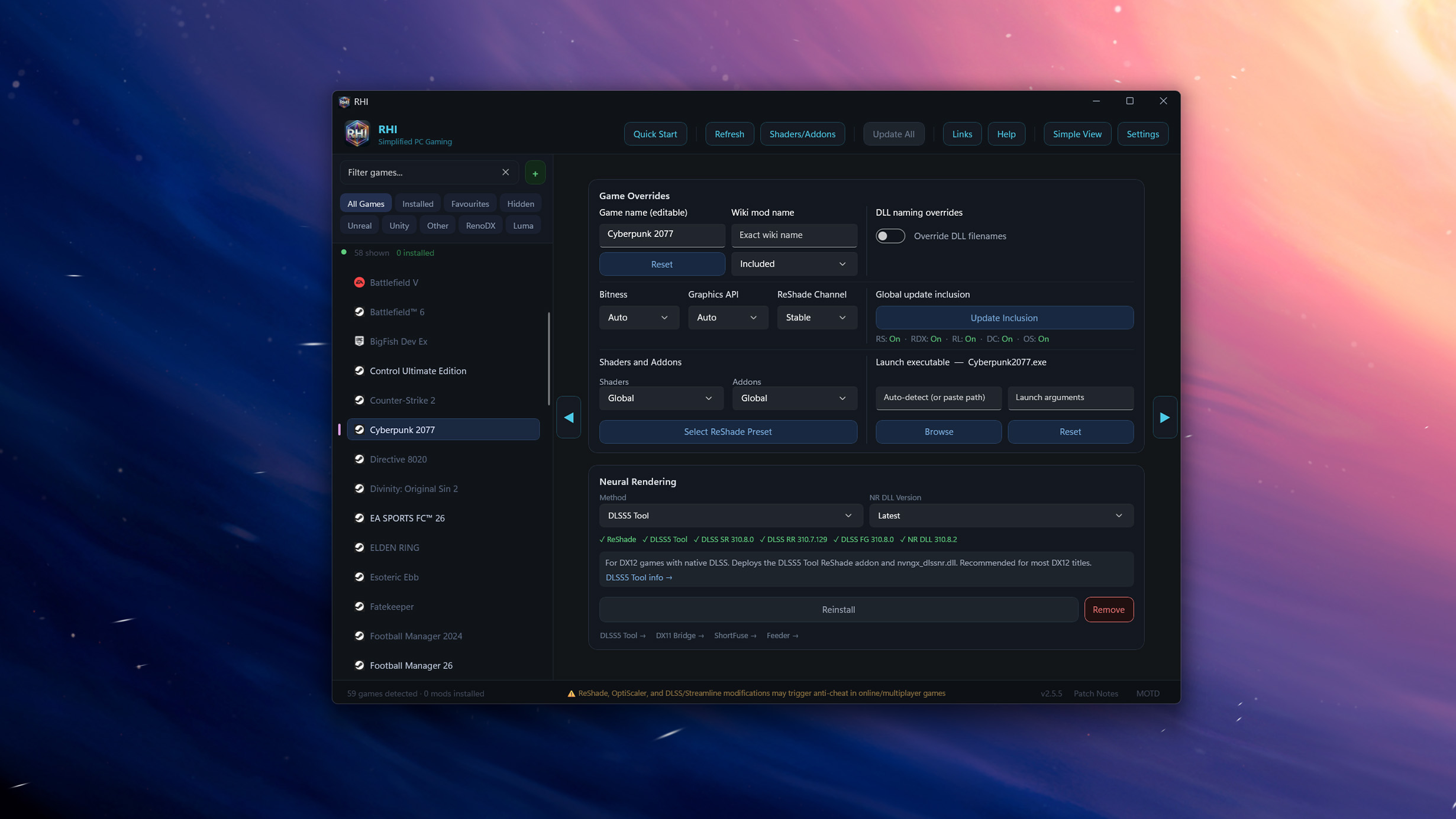Remove neural rendering install
This screenshot has width=1456, height=819.
[1108, 610]
